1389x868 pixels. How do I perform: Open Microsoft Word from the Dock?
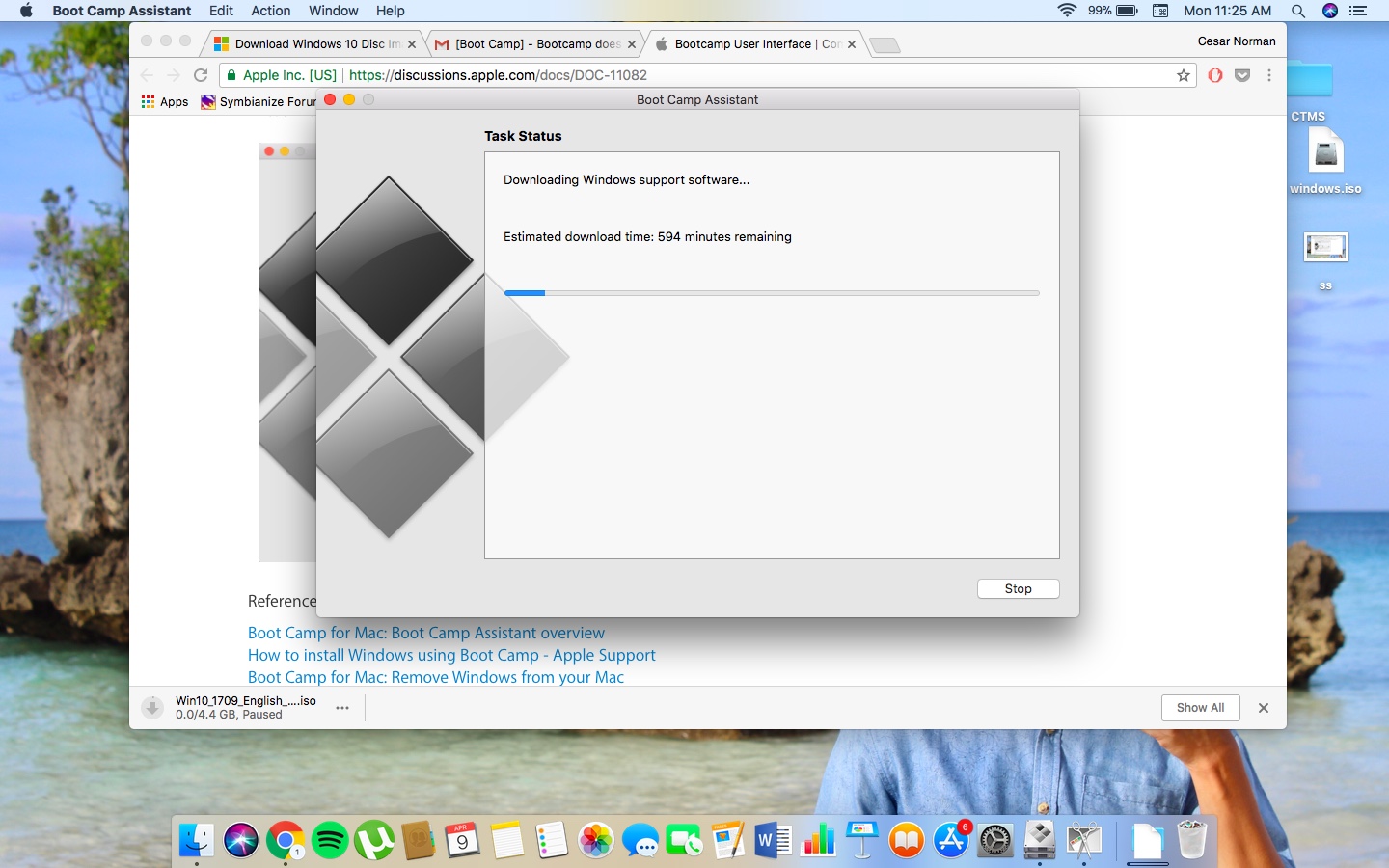[774, 840]
